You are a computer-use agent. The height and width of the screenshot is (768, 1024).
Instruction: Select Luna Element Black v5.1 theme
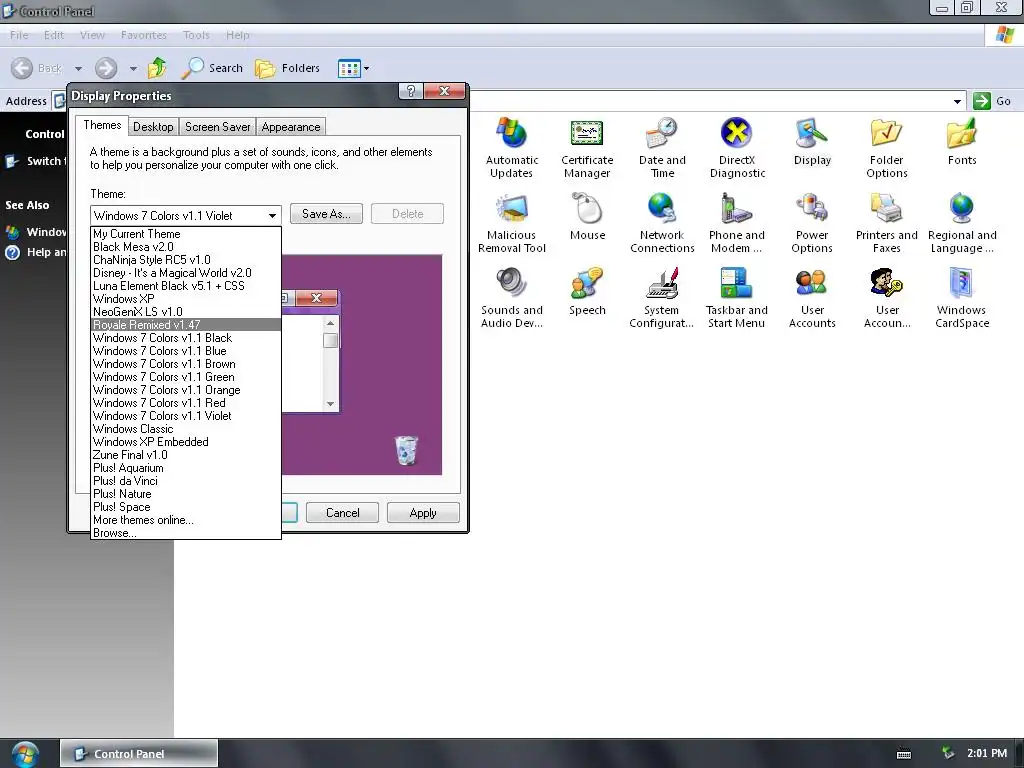click(185, 286)
